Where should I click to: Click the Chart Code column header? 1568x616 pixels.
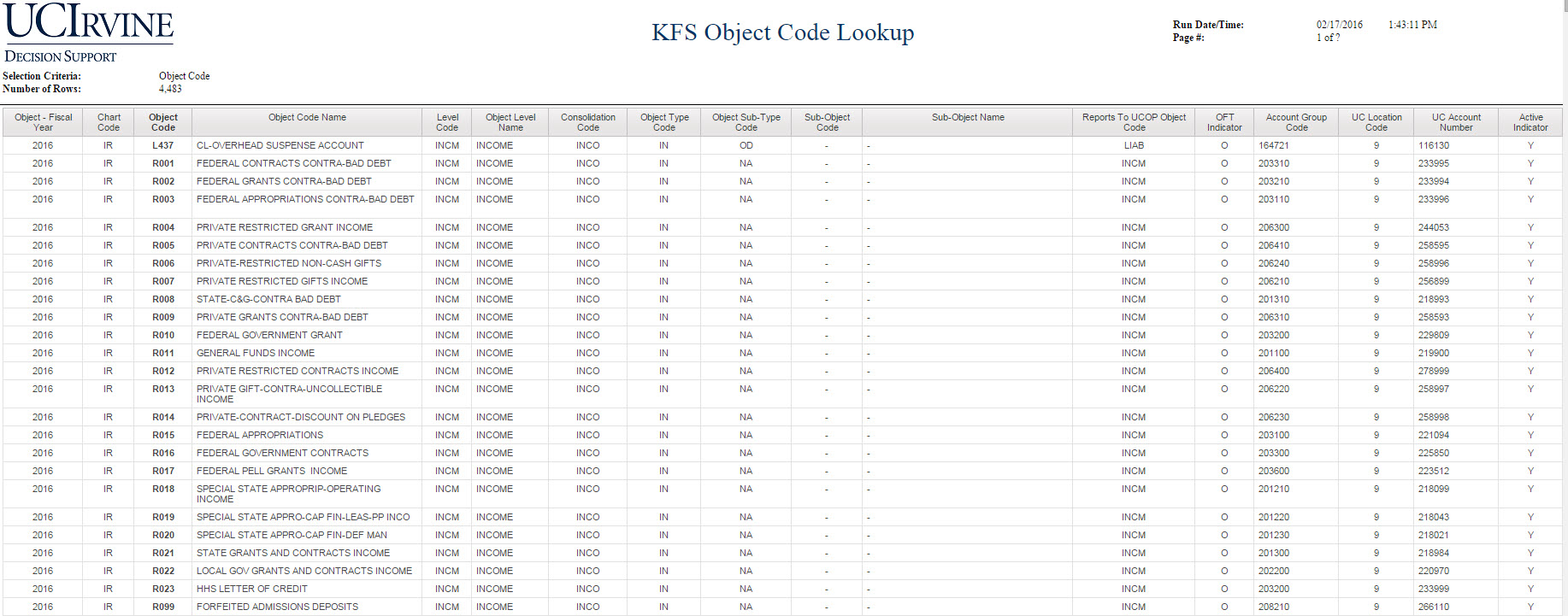pyautogui.click(x=109, y=122)
